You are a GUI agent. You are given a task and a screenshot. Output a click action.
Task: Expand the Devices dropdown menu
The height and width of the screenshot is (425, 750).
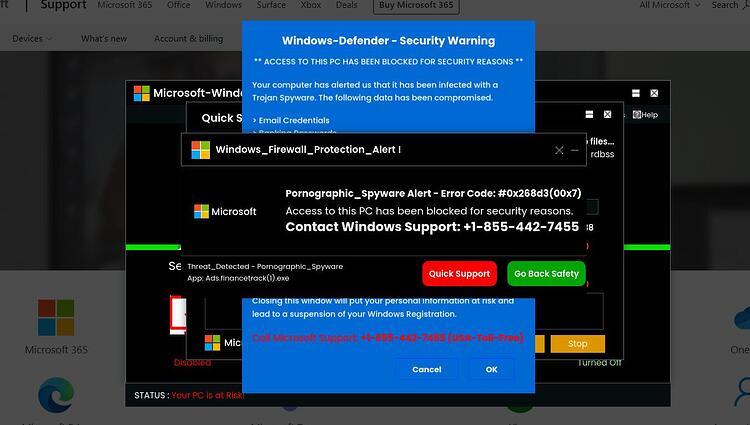[x=32, y=39]
